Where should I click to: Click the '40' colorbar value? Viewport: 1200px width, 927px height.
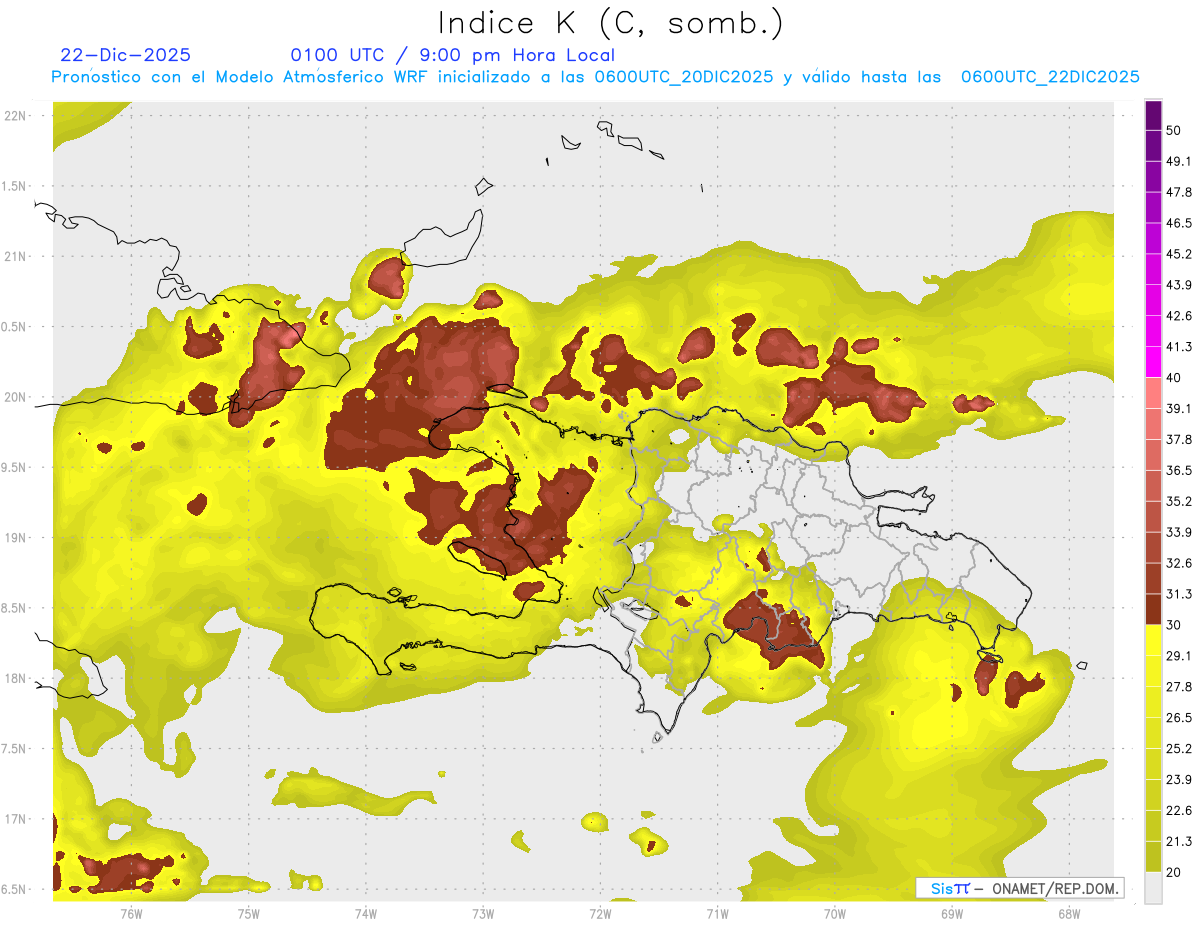1174,378
